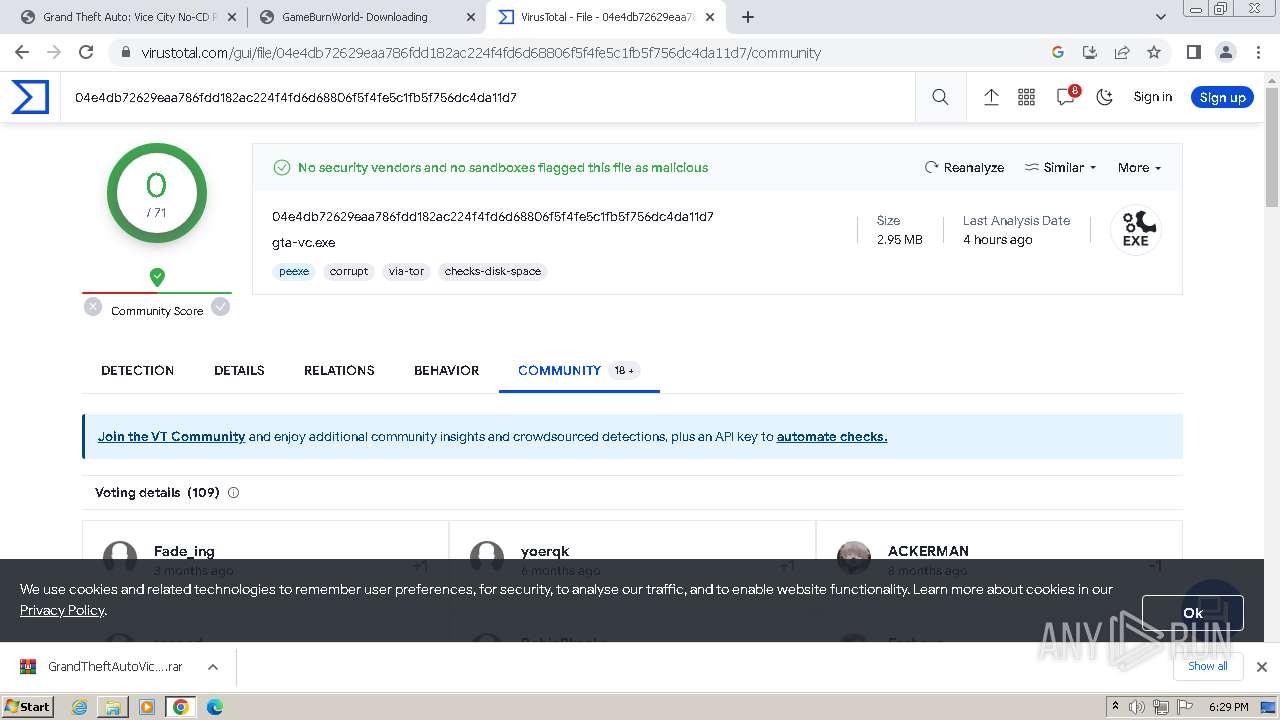The width and height of the screenshot is (1280, 720).
Task: Click the Reanalyze button
Action: point(964,167)
